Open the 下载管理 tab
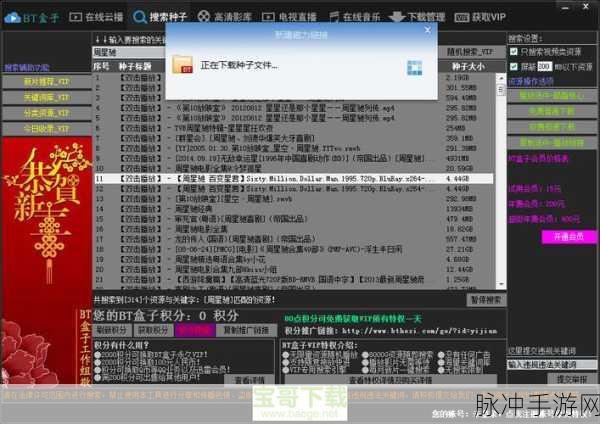 click(x=417, y=17)
